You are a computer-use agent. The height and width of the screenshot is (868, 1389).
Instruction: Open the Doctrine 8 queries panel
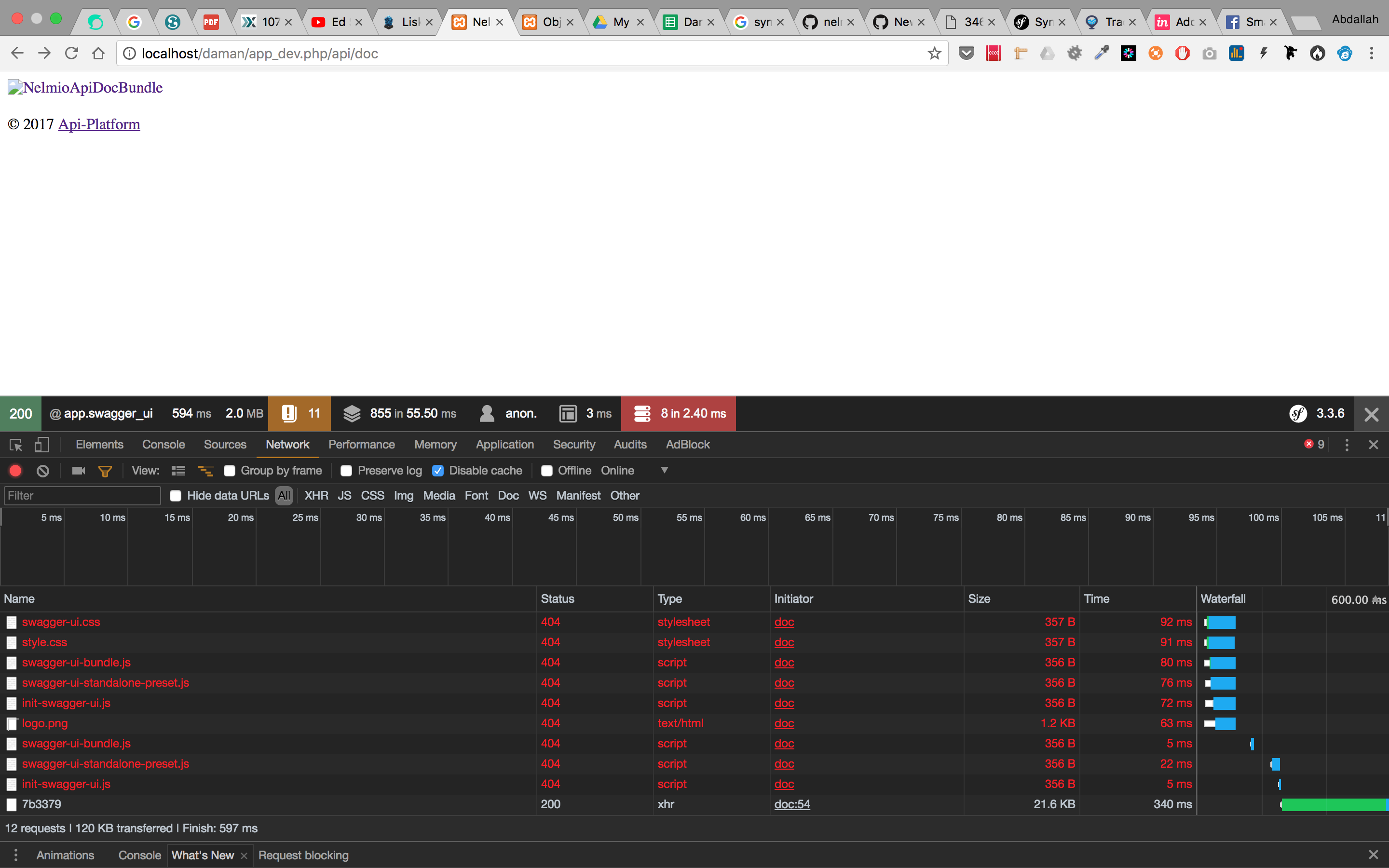click(679, 413)
